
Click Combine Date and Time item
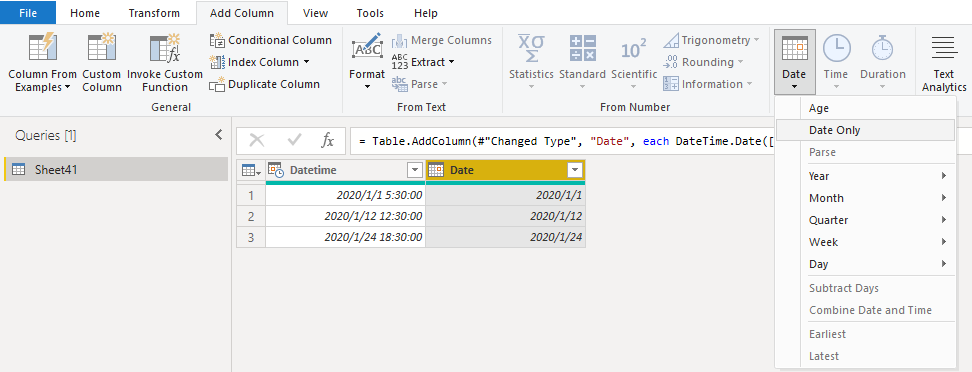865,310
